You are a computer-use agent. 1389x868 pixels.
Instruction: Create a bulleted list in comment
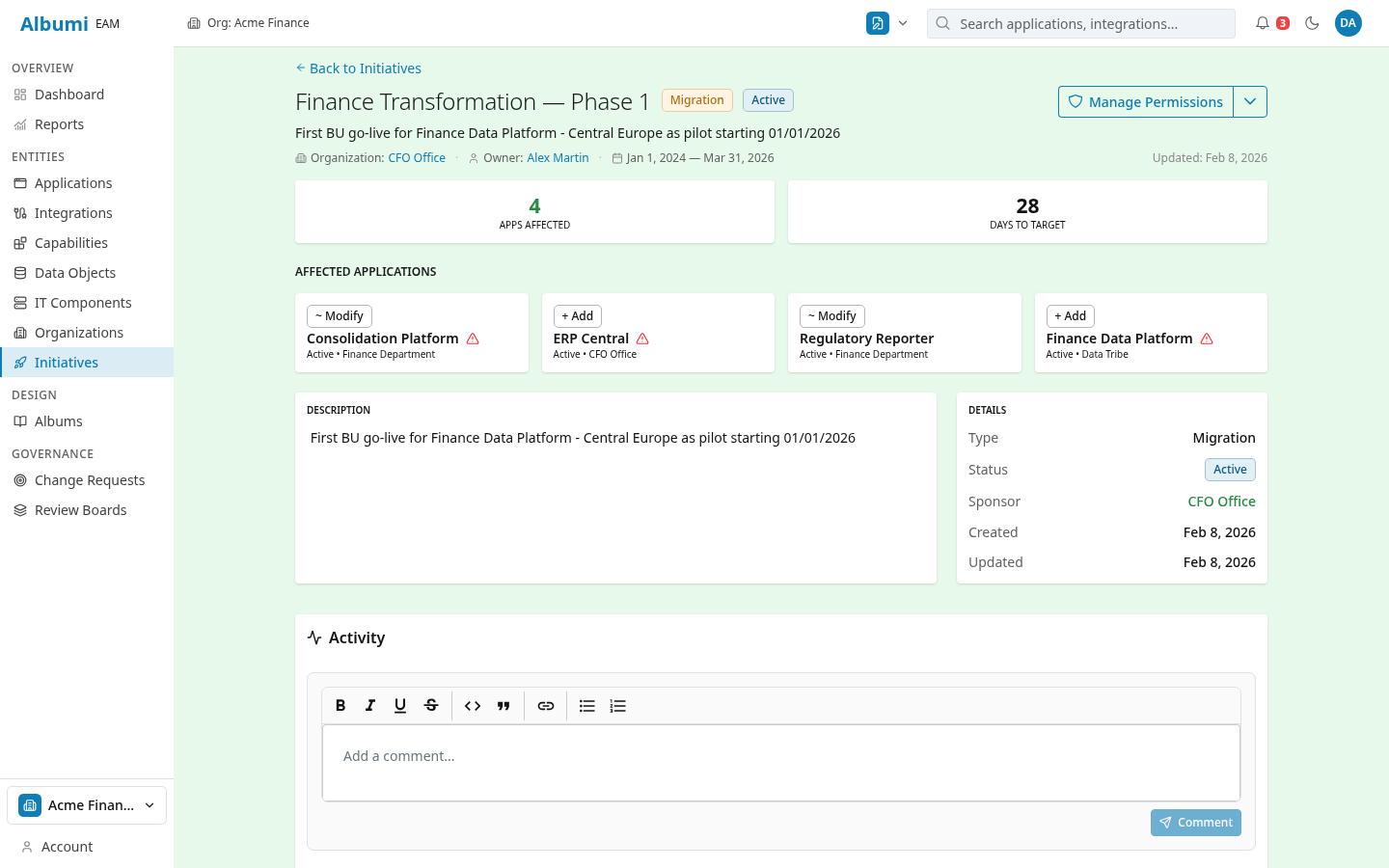587,706
